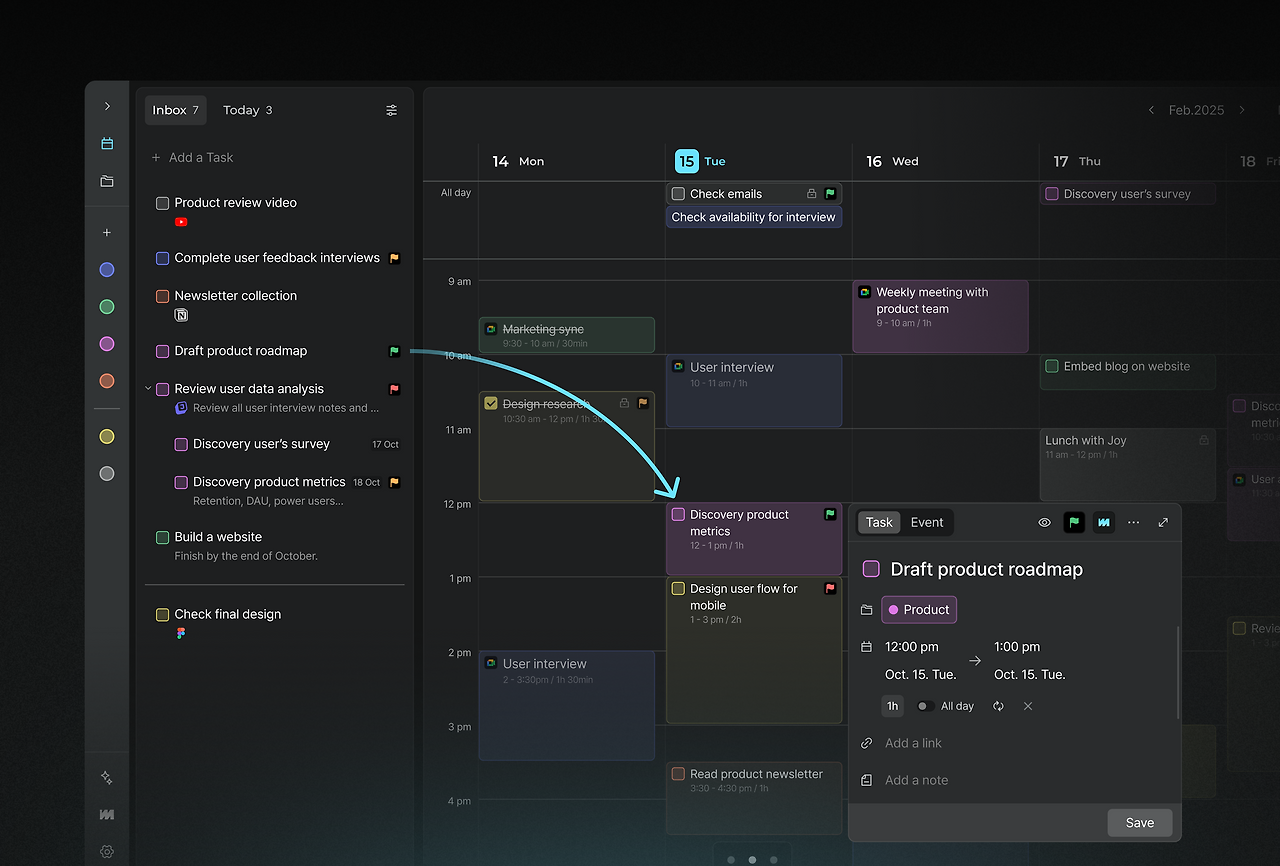
Task: Click the meeting icon on Marketing sync event
Action: (491, 328)
